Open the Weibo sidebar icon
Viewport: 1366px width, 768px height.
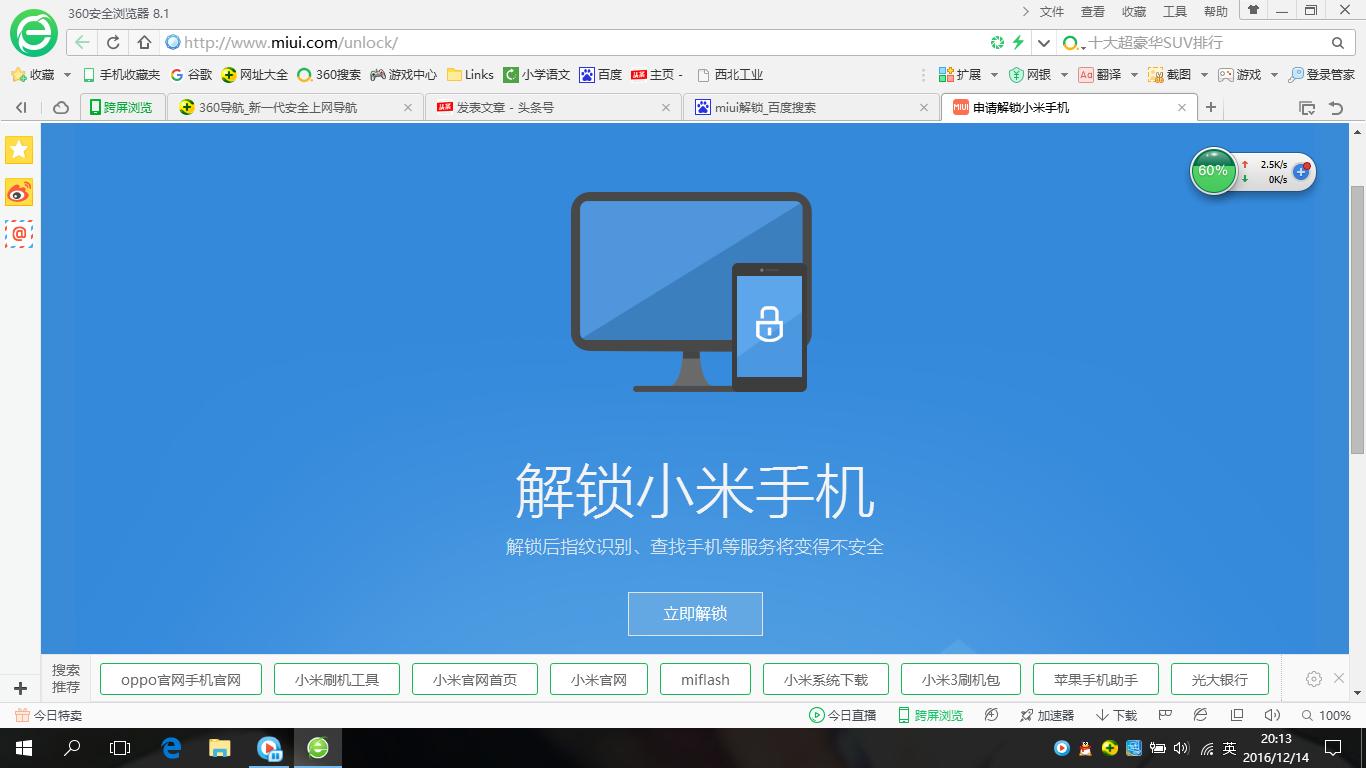[18, 192]
